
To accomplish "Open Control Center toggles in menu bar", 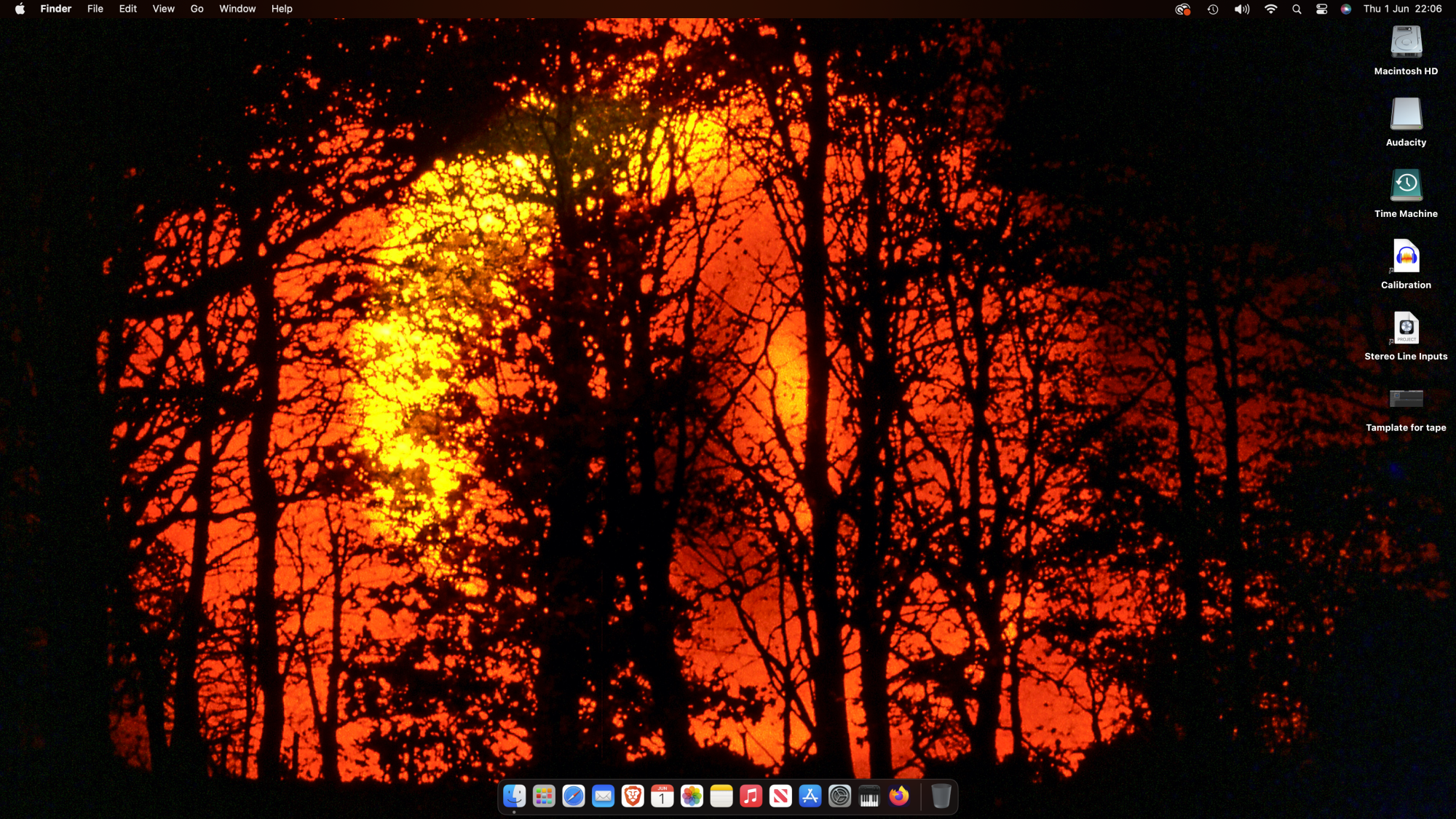I will point(1322,9).
